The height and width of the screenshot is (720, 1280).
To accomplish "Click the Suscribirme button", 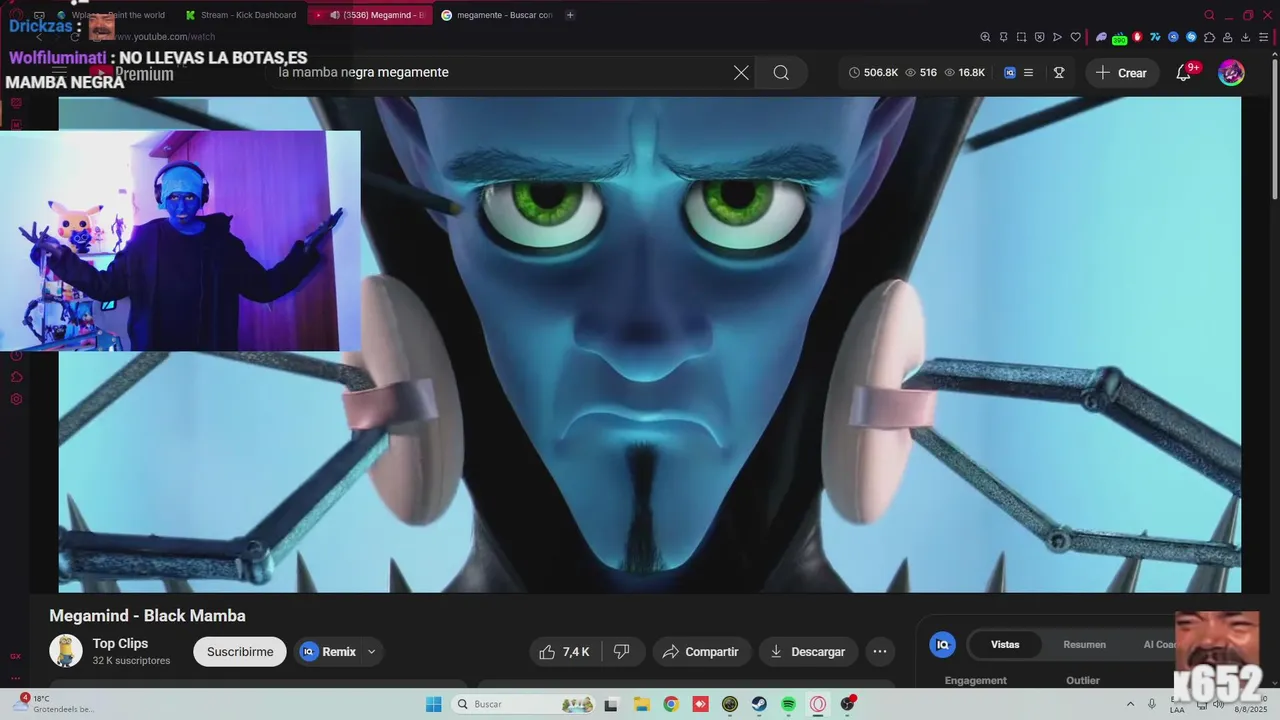I will pos(240,652).
